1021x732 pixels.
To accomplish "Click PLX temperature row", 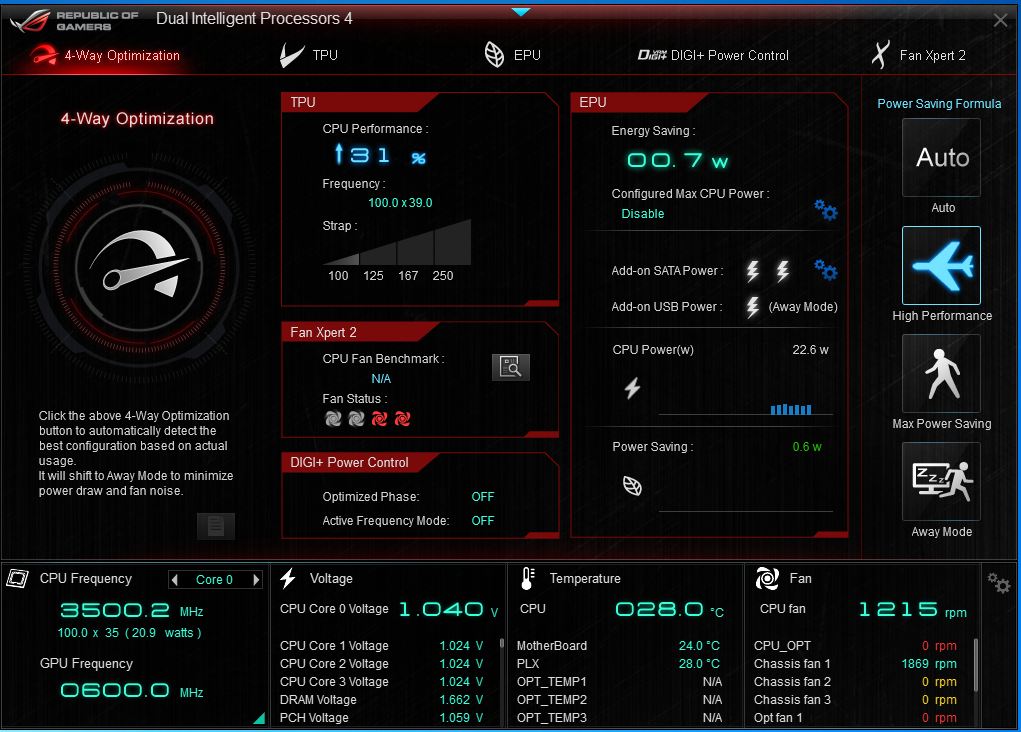I will click(x=619, y=664).
